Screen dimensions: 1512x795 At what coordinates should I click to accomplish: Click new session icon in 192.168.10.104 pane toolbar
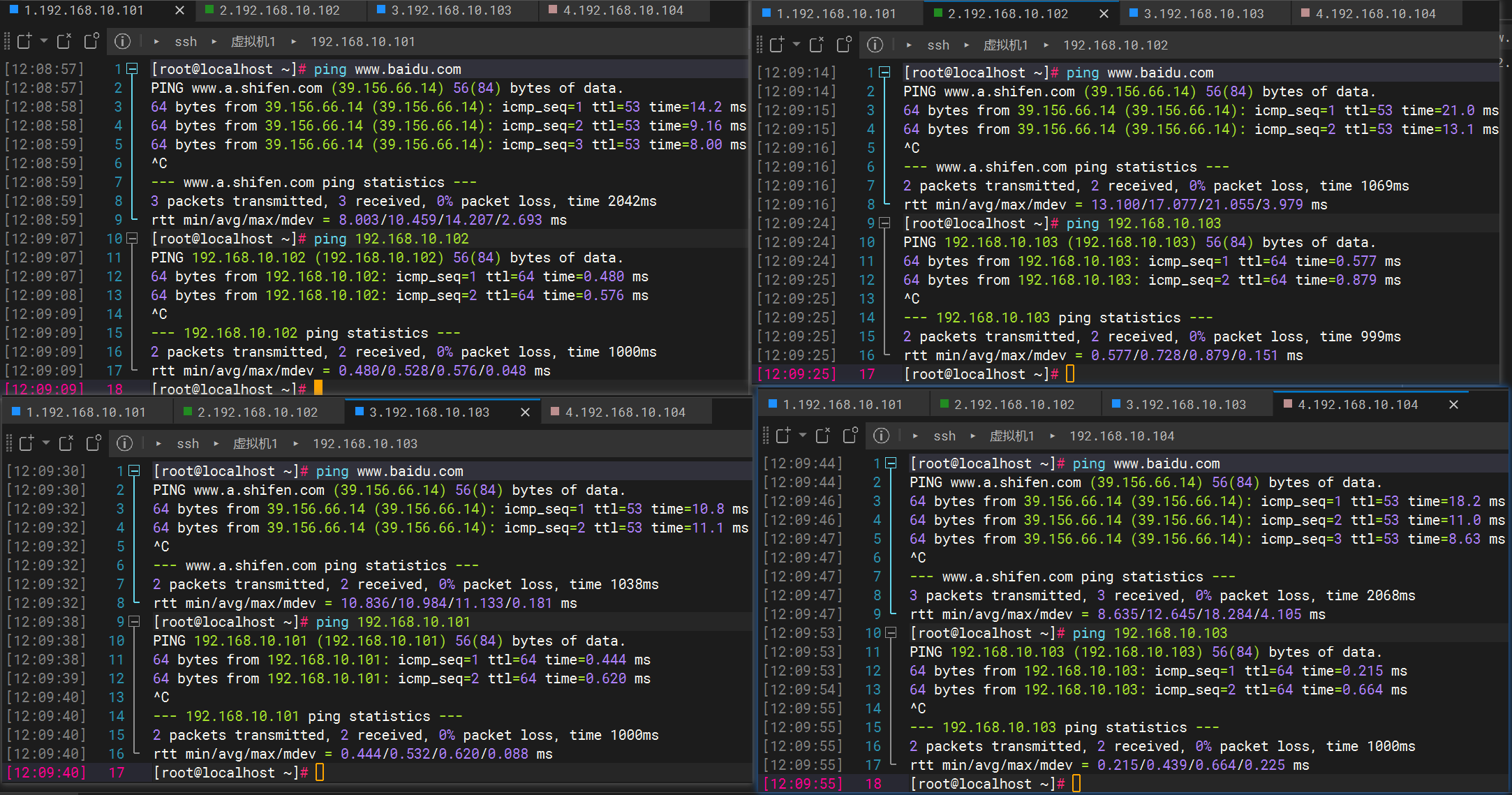783,436
